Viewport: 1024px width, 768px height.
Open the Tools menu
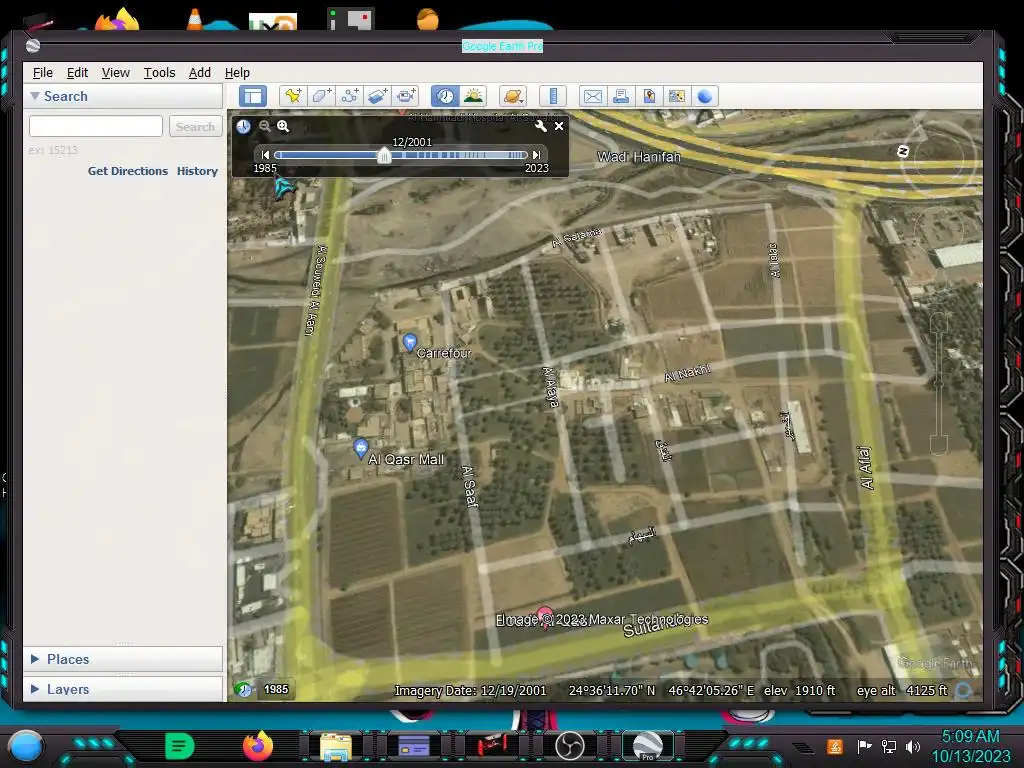(159, 72)
